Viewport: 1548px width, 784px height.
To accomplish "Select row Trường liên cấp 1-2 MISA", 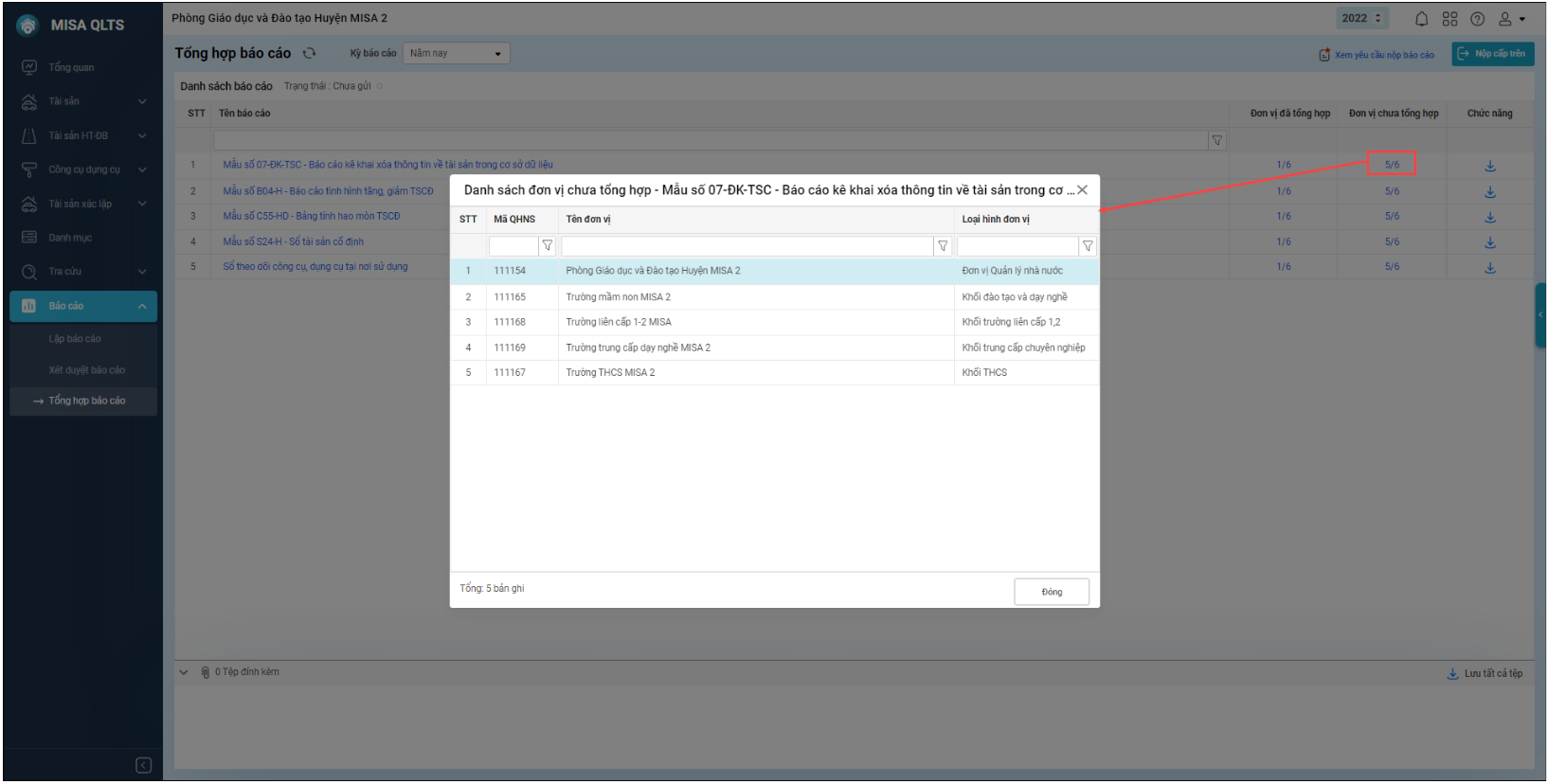I will point(775,322).
